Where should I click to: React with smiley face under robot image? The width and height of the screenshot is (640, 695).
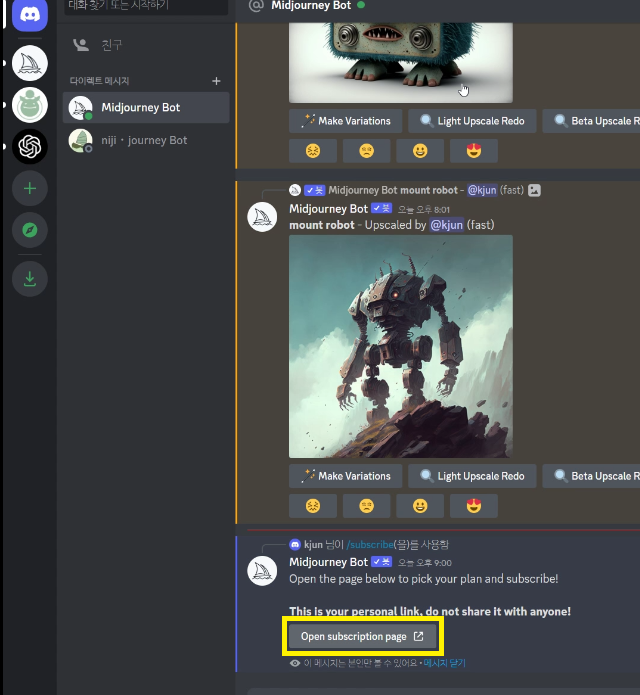[420, 506]
